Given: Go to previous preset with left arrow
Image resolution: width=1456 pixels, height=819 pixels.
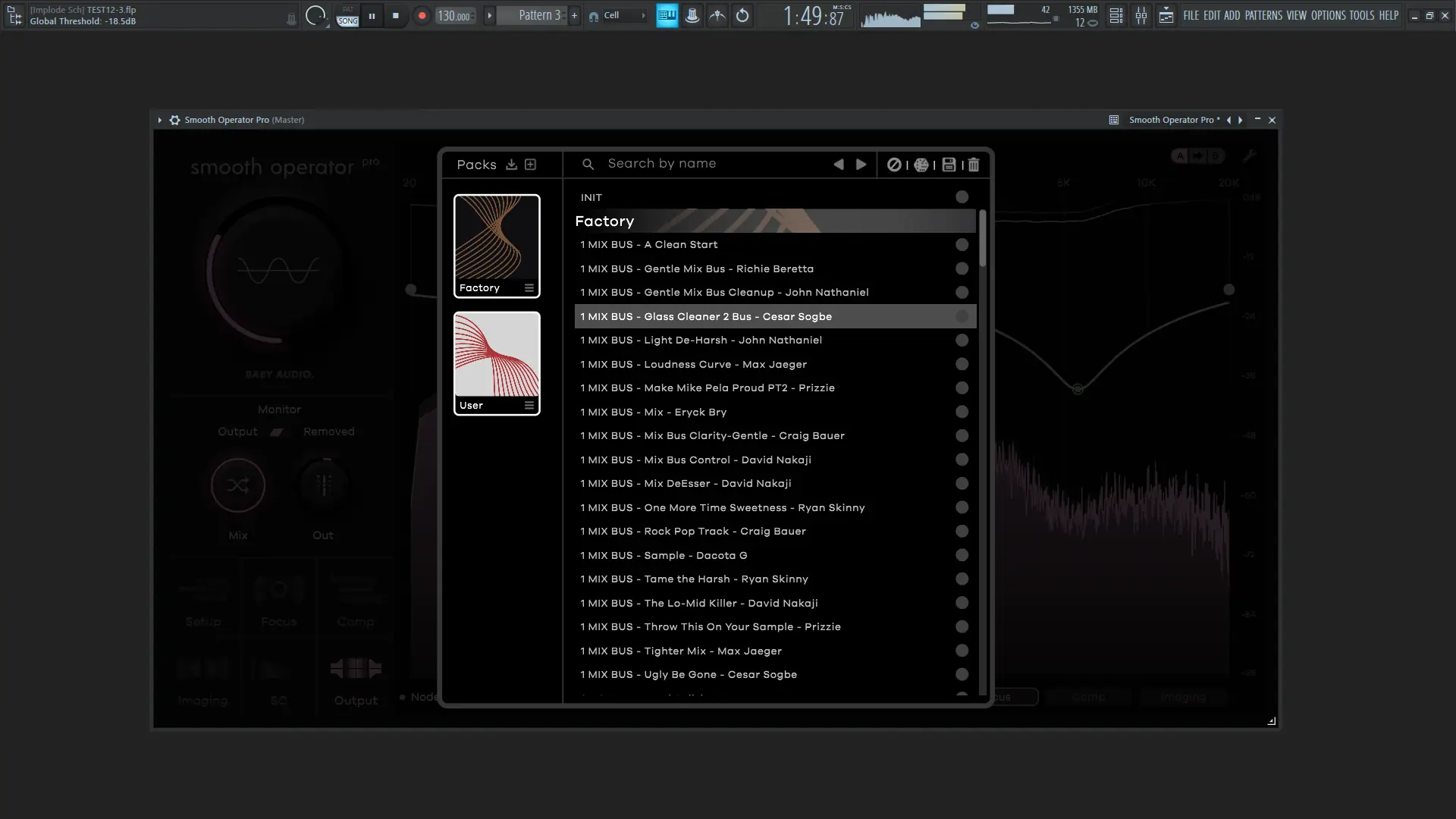Looking at the screenshot, I should (838, 165).
